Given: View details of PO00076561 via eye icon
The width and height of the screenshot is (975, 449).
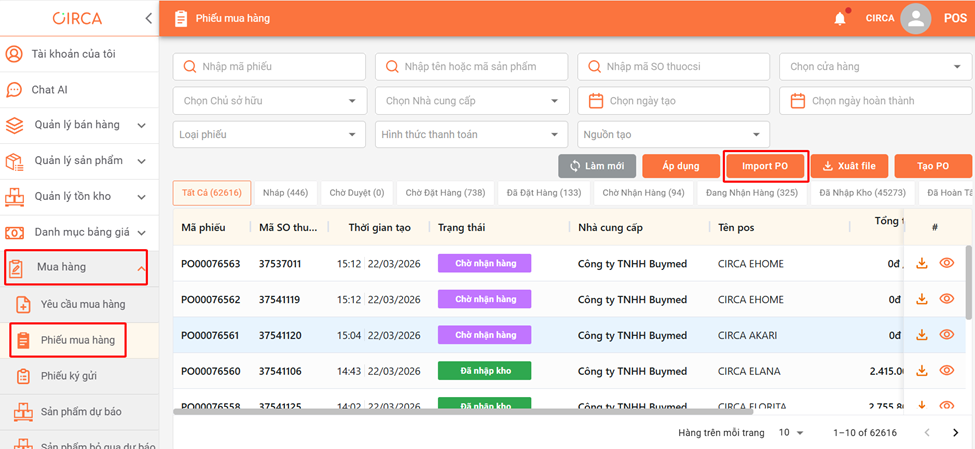Looking at the screenshot, I should 946,335.
